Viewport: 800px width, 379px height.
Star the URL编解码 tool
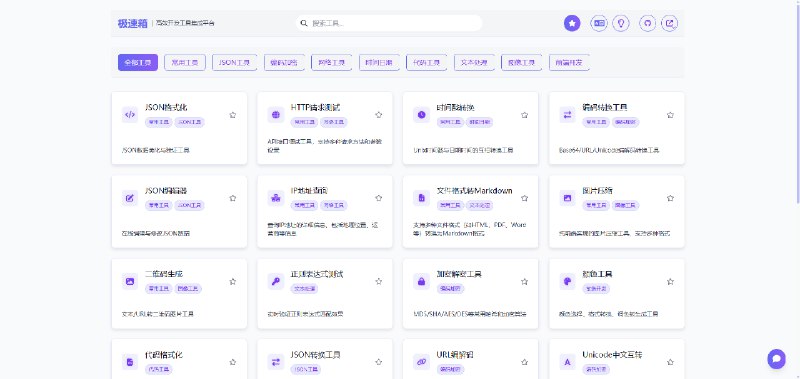tap(524, 362)
